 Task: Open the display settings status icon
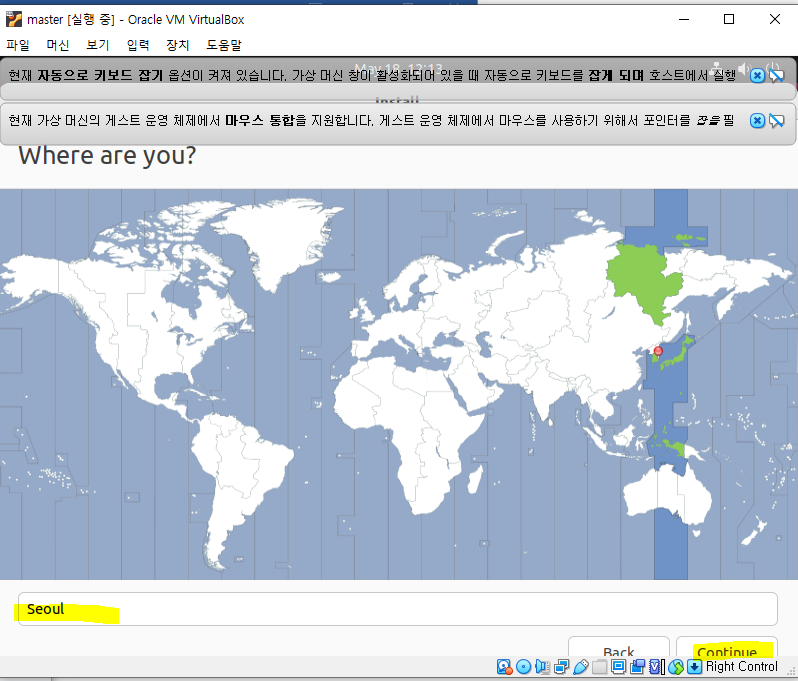(x=618, y=666)
